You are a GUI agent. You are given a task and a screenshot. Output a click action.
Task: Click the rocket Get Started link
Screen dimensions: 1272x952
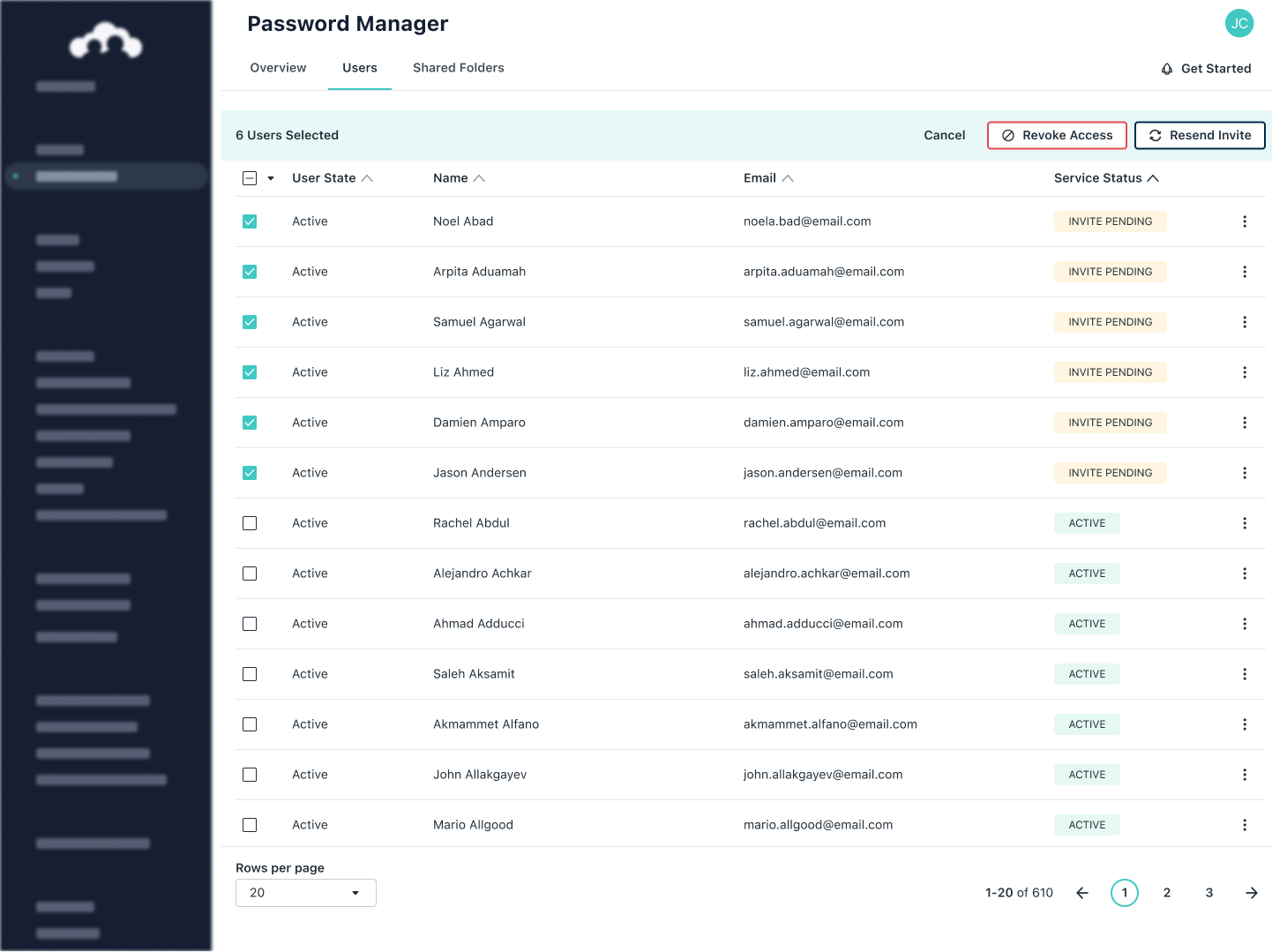1205,69
